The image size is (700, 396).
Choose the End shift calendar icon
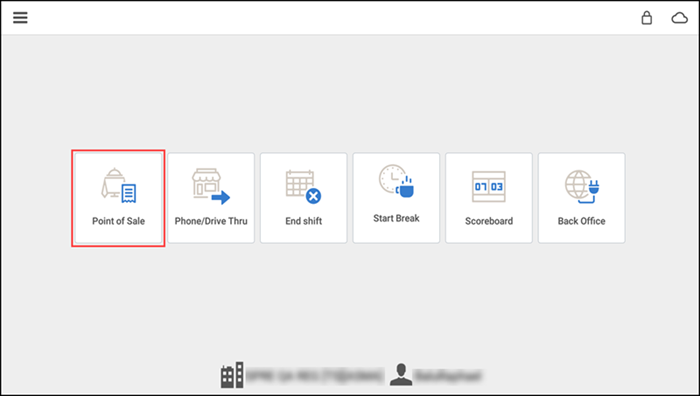pyautogui.click(x=304, y=187)
